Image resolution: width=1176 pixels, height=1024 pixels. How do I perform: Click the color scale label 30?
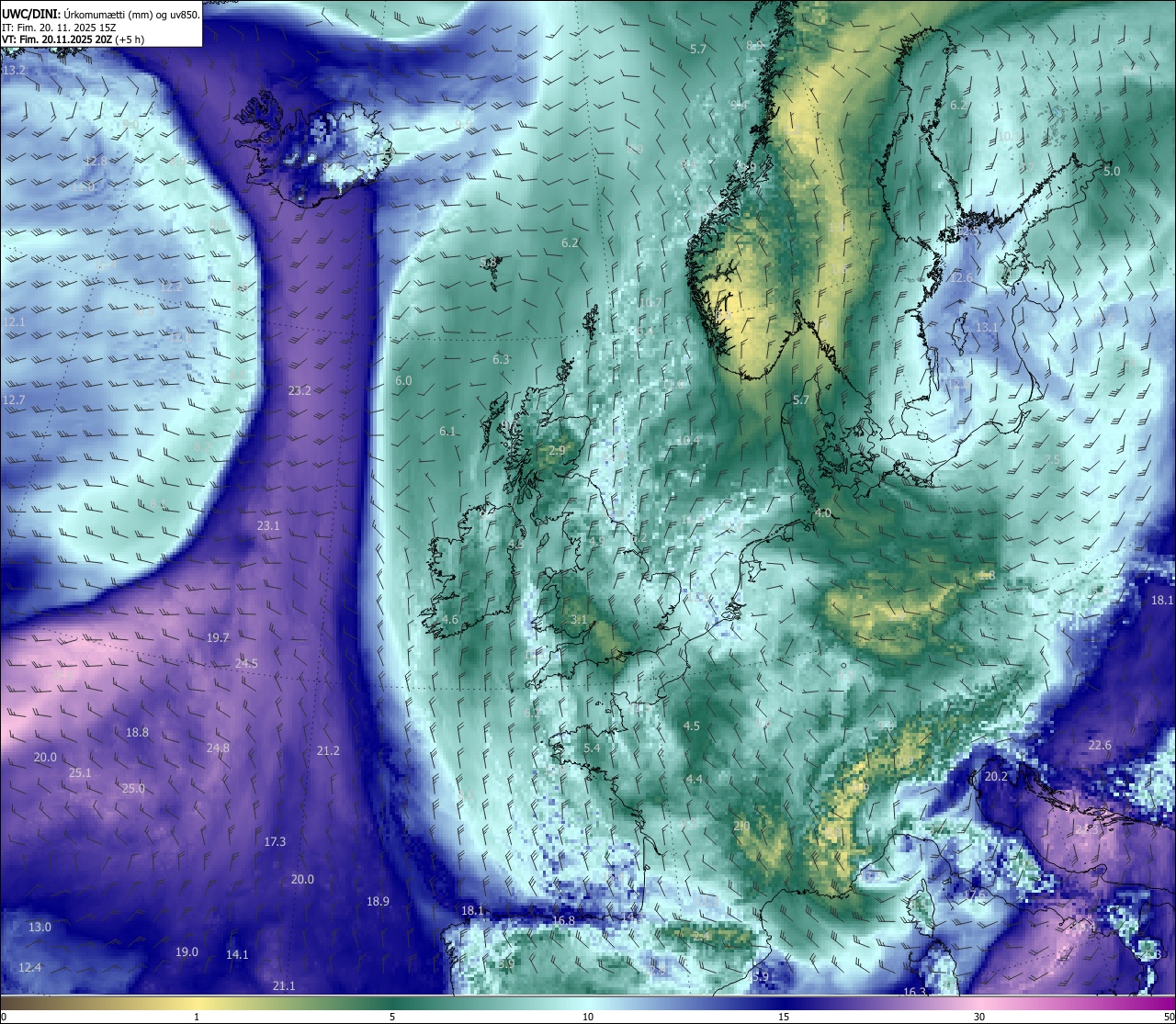pos(979,1017)
